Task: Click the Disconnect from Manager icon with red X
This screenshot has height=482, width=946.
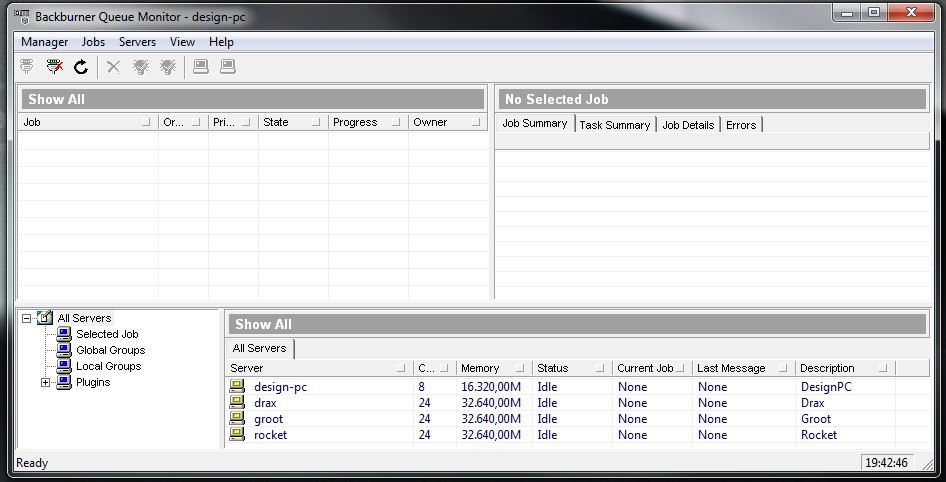Action: (54, 66)
